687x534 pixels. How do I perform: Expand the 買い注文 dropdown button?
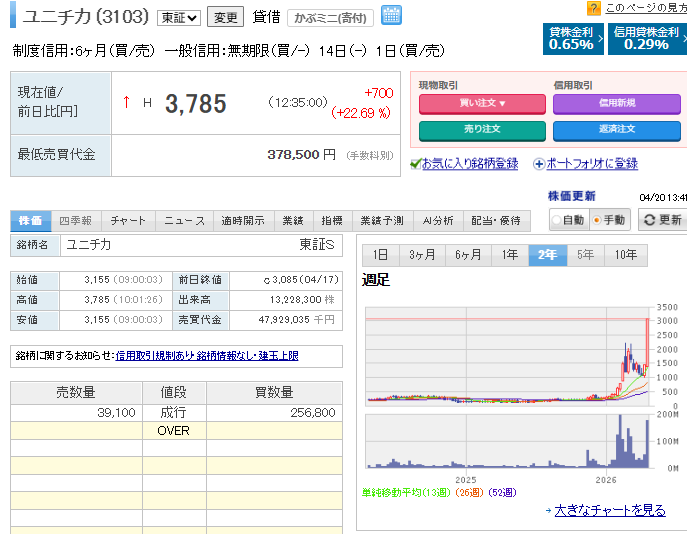(x=482, y=103)
